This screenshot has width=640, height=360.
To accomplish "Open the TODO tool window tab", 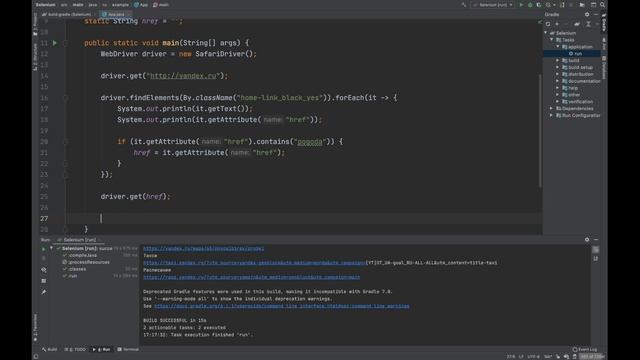I will pos(75,349).
